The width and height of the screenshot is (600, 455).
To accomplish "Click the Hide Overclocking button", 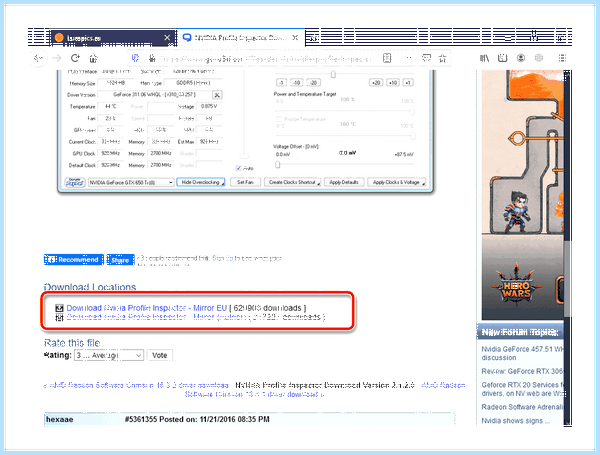I will tap(201, 182).
